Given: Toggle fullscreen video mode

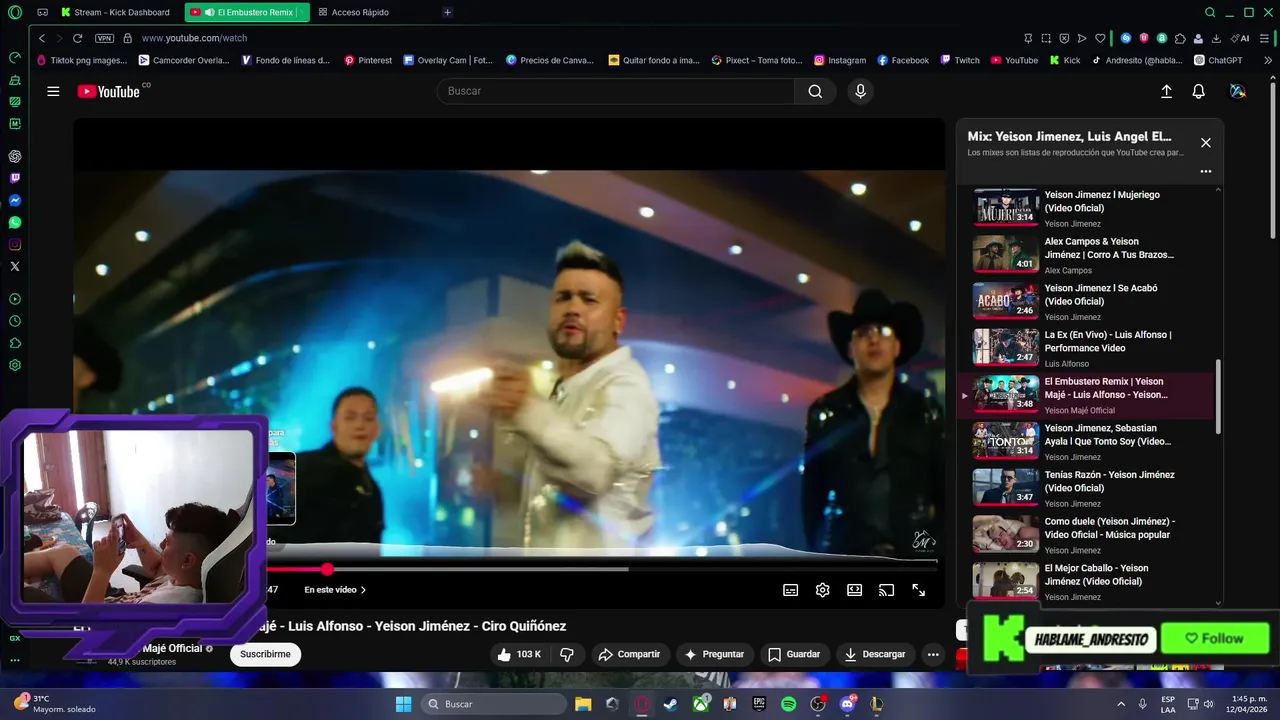Looking at the screenshot, I should 918,590.
